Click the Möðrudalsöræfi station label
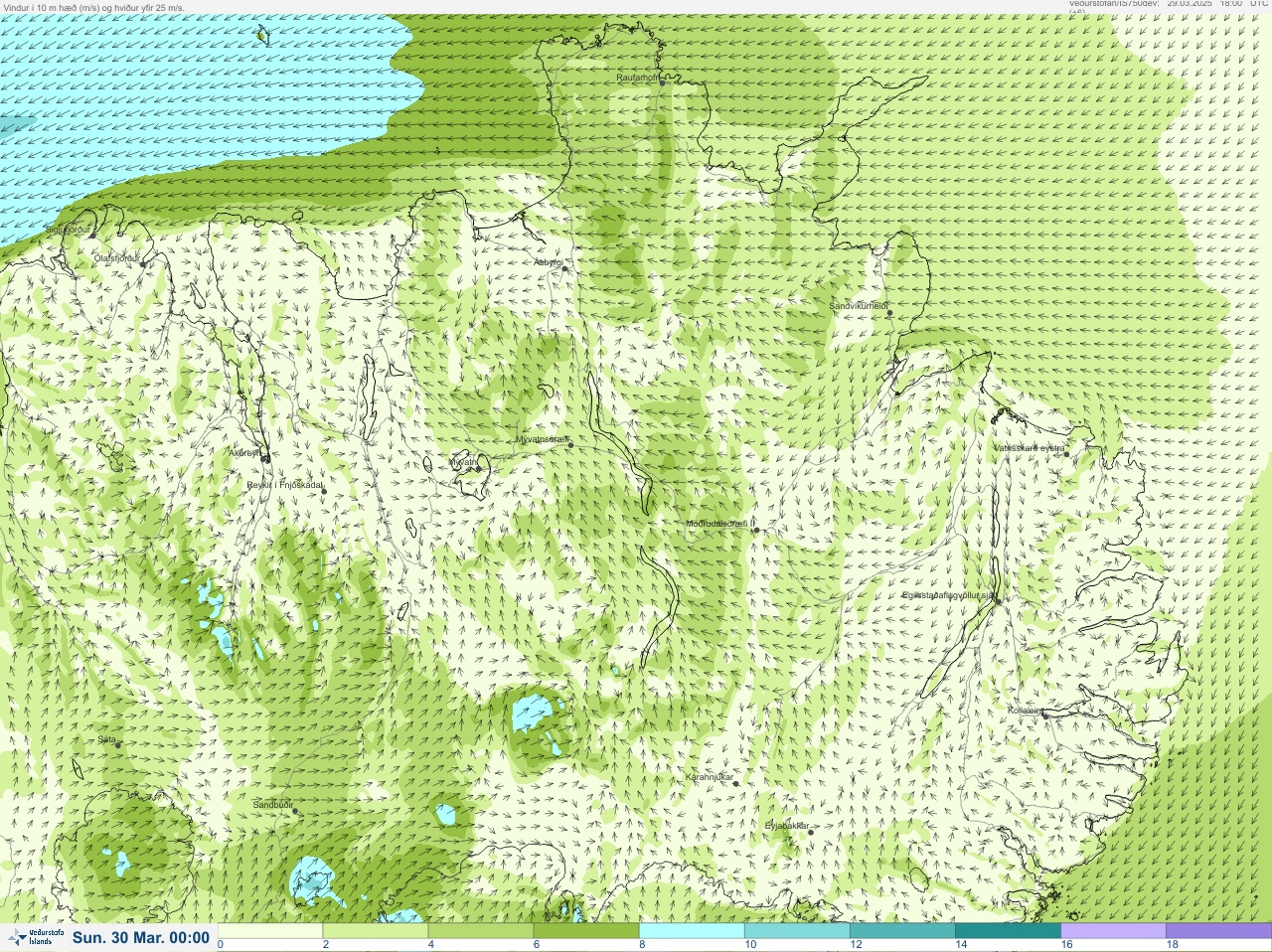The image size is (1272, 952). pos(720,524)
